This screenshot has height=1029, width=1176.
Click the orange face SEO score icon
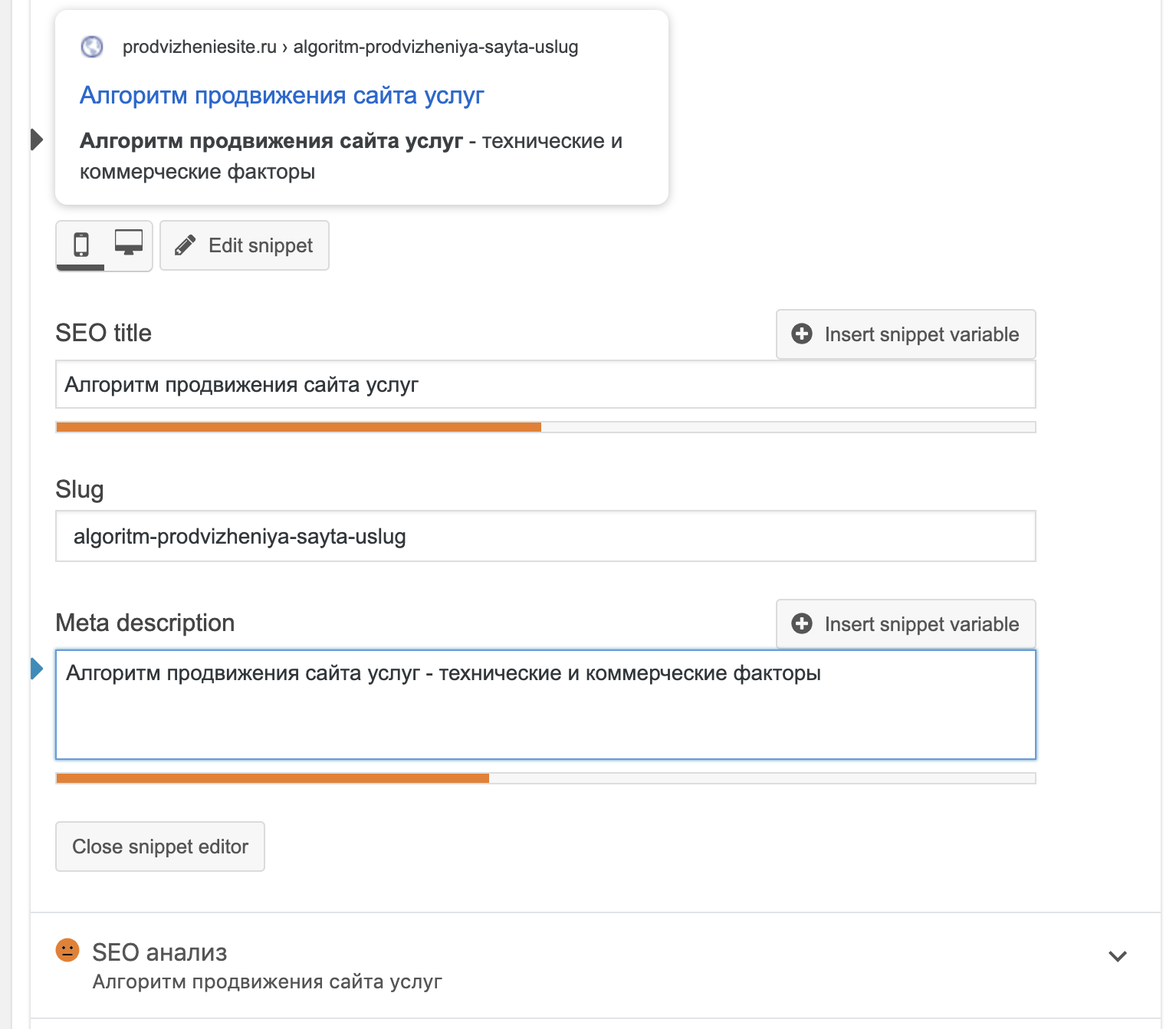(67, 950)
